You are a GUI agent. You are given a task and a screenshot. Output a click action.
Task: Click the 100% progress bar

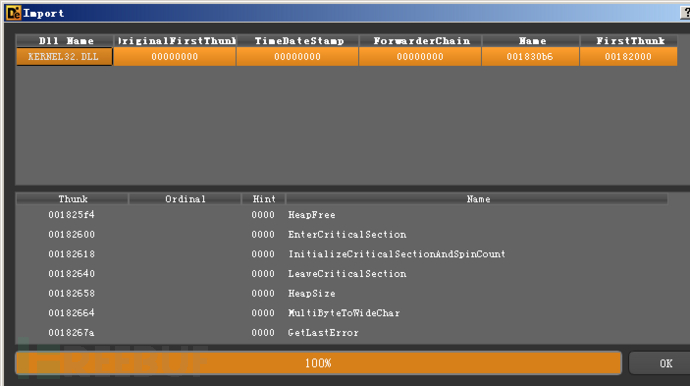coord(318,363)
